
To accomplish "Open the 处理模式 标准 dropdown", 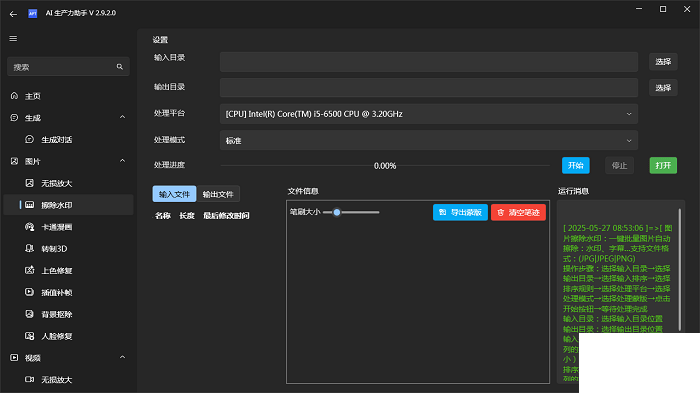I will point(429,140).
